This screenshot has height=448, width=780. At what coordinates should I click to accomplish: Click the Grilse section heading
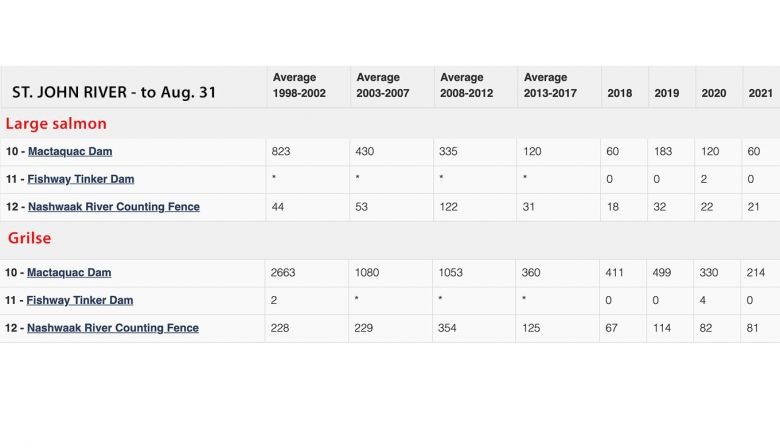(x=29, y=240)
